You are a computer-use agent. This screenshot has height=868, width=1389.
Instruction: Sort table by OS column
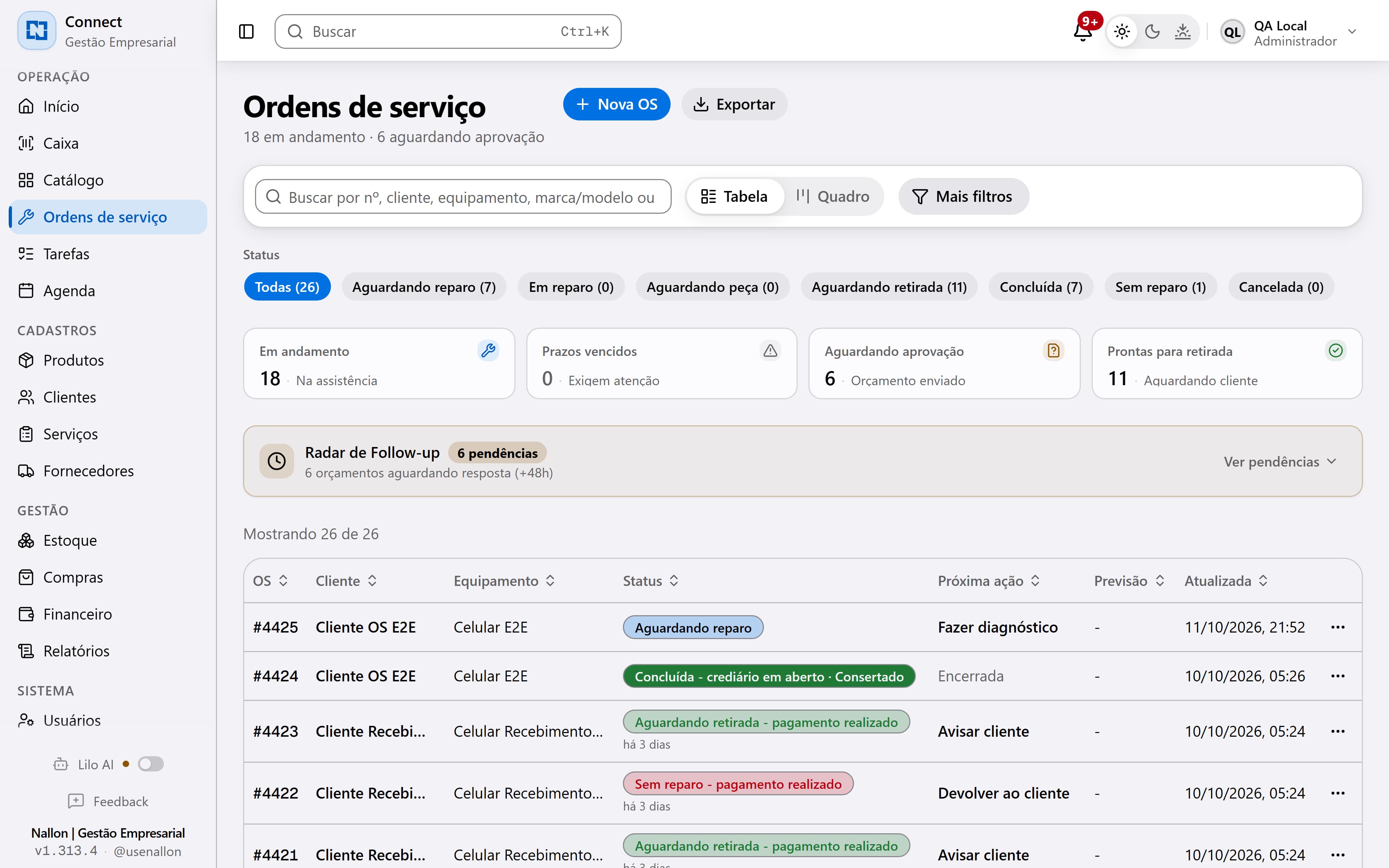tap(270, 581)
